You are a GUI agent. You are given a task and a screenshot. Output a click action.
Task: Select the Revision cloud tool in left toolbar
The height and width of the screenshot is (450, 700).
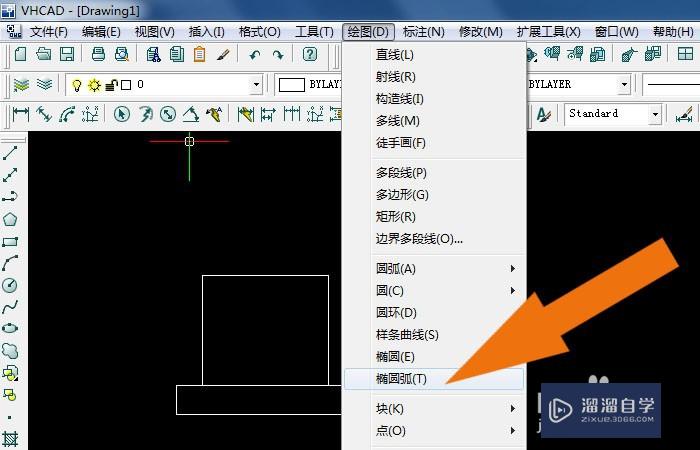pyautogui.click(x=10, y=350)
